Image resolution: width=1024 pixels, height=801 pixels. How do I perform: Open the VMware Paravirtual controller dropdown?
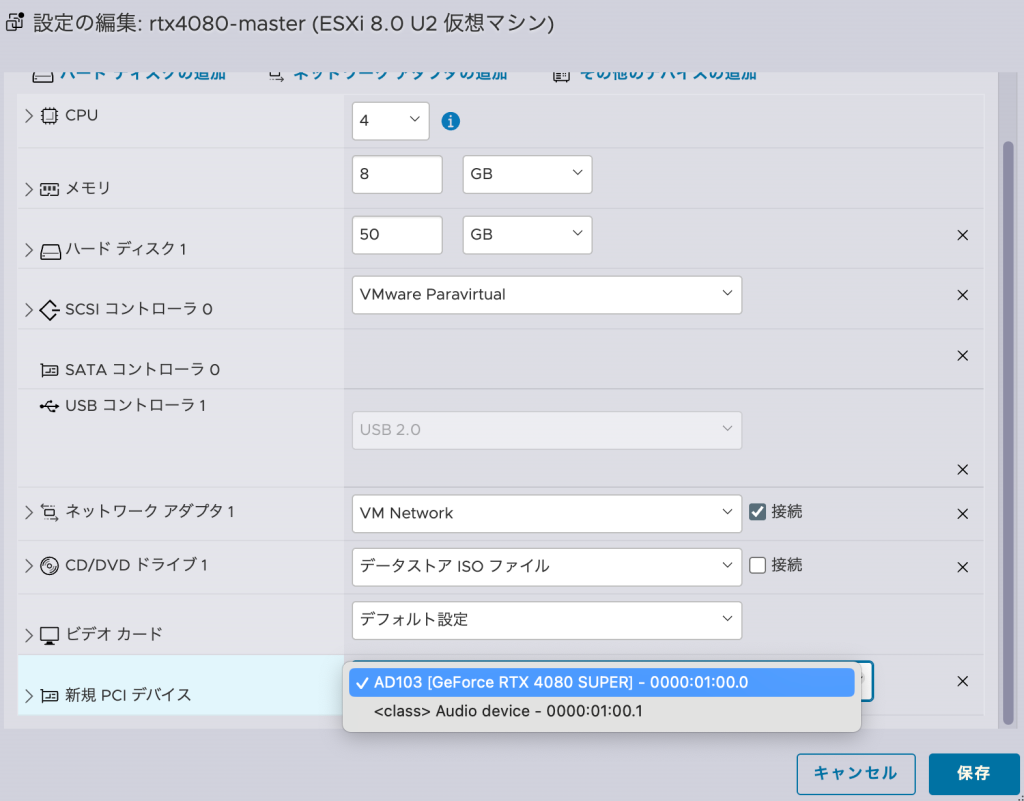546,295
